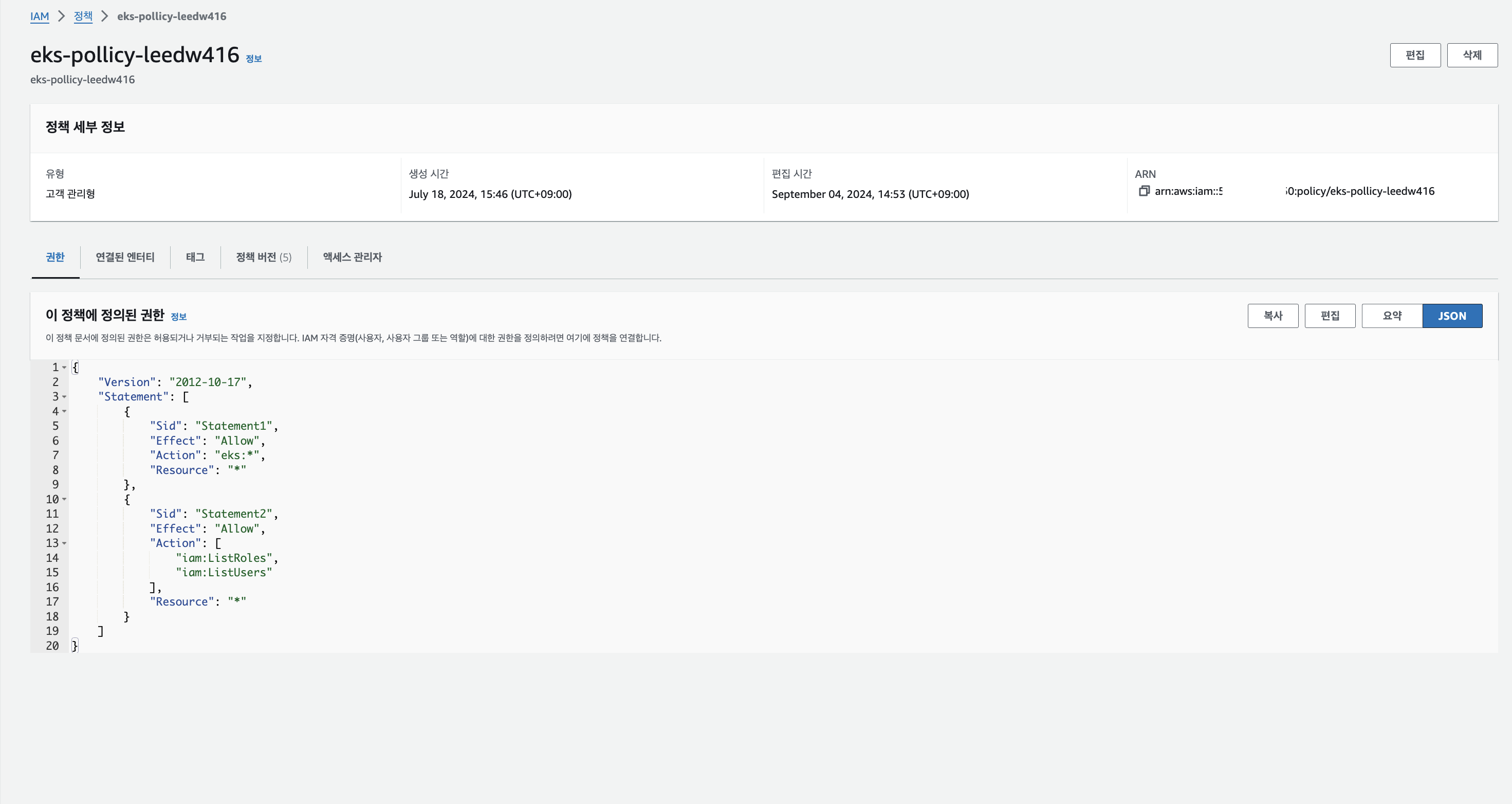Collapse the Statement fold at line 3
Image resolution: width=1512 pixels, height=804 pixels.
(x=64, y=397)
